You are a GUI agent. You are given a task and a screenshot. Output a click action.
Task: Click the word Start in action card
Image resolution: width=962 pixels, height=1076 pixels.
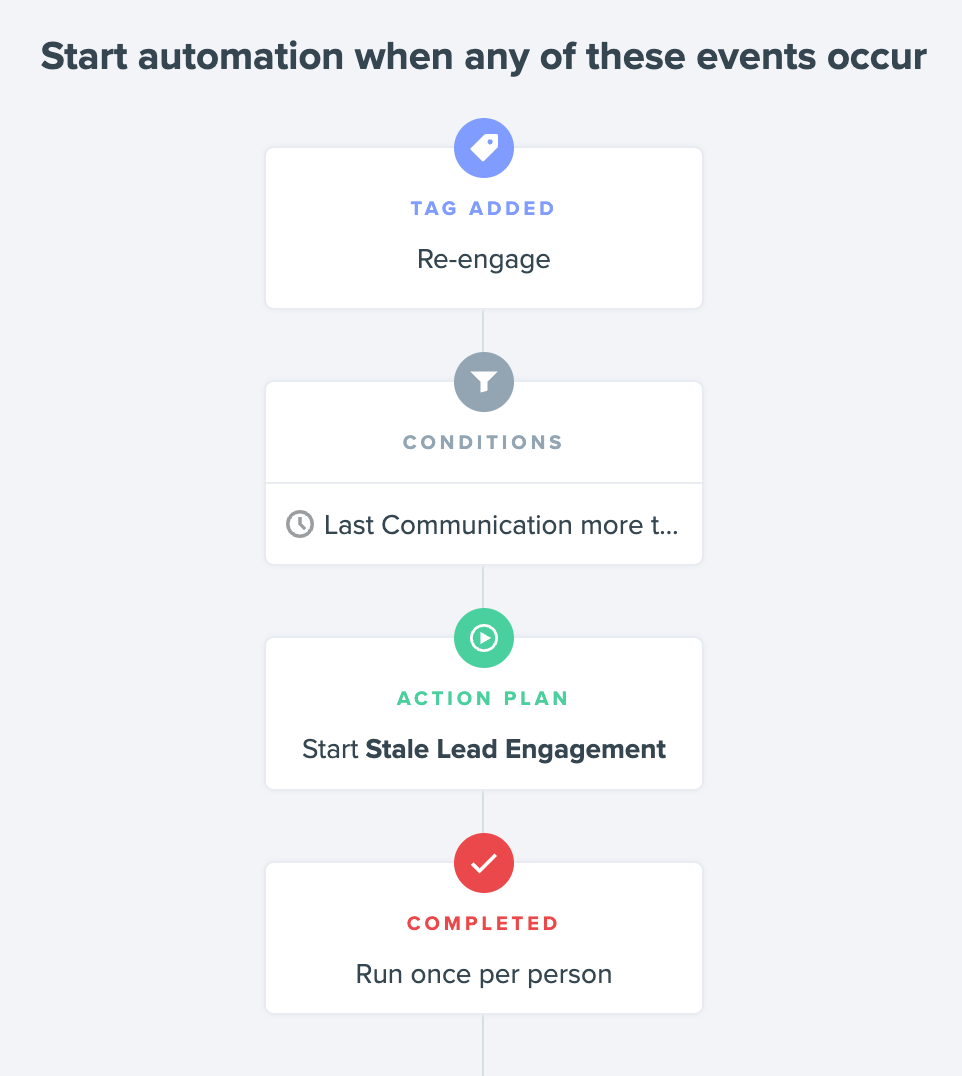pyautogui.click(x=330, y=749)
